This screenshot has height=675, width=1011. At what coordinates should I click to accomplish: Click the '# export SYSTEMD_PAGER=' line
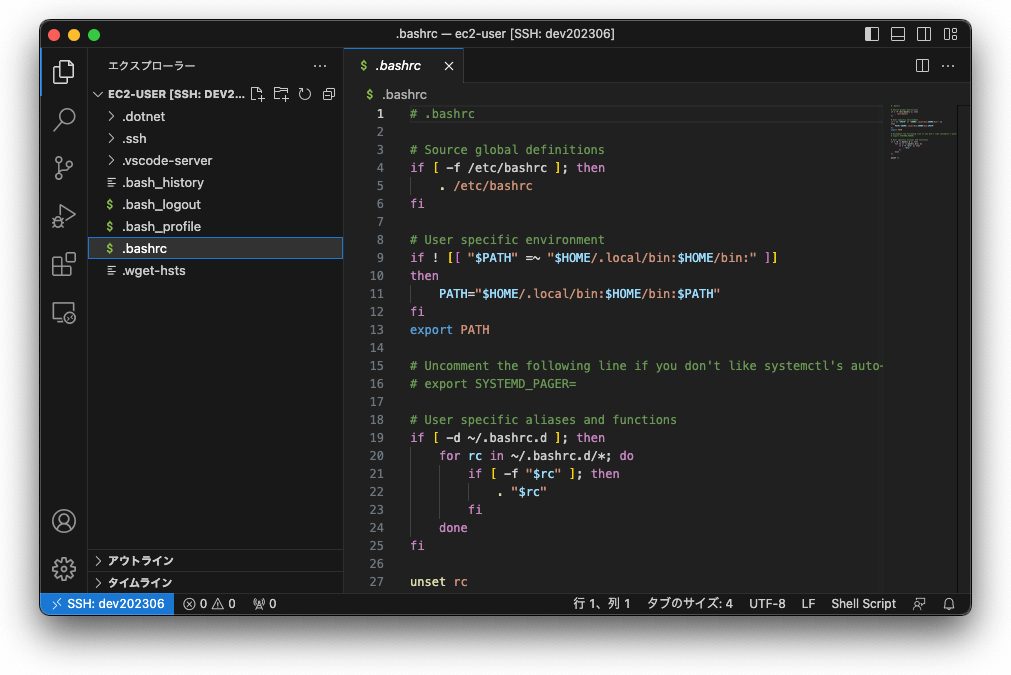(493, 384)
